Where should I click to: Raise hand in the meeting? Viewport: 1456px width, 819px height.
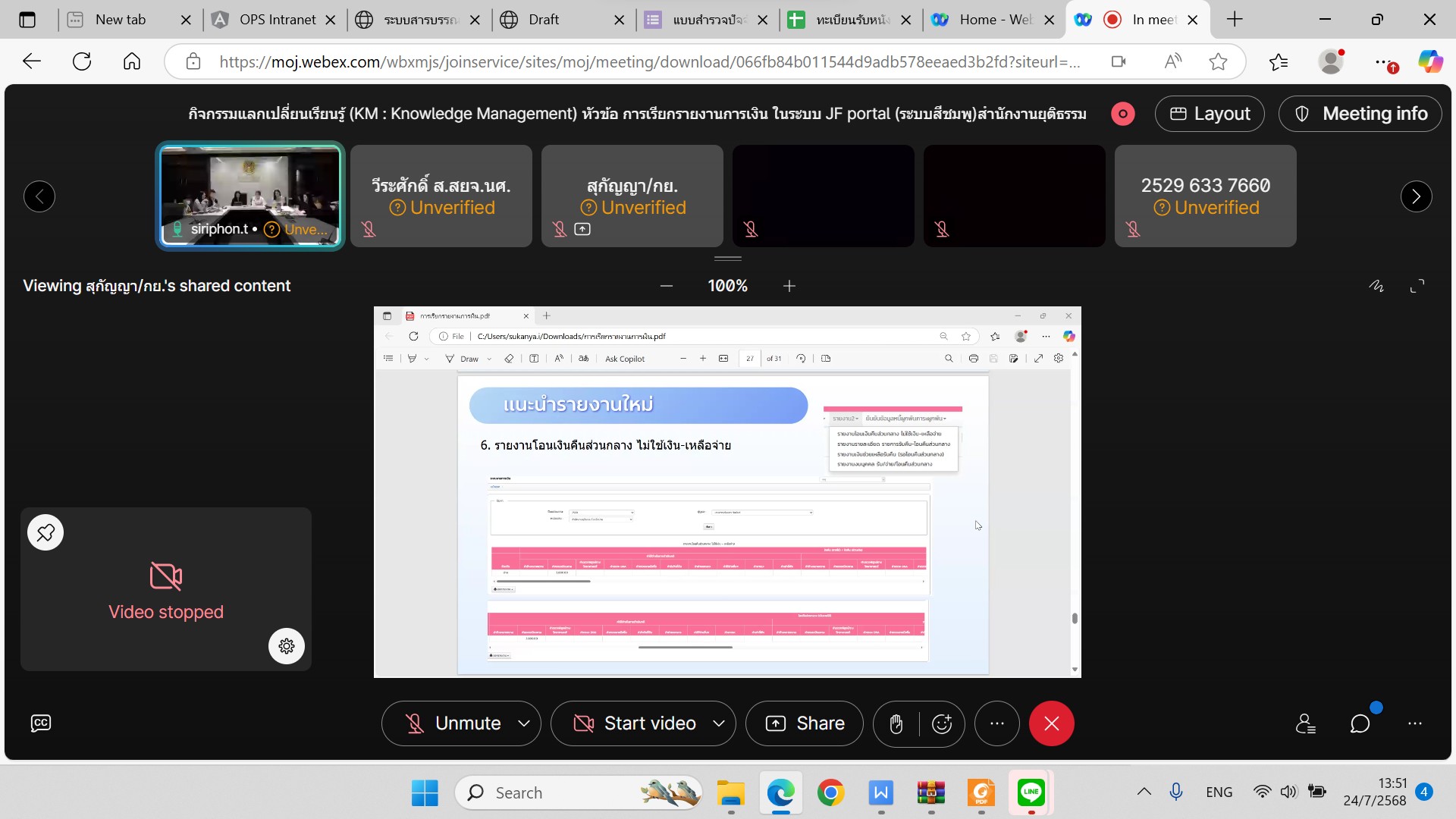click(896, 723)
